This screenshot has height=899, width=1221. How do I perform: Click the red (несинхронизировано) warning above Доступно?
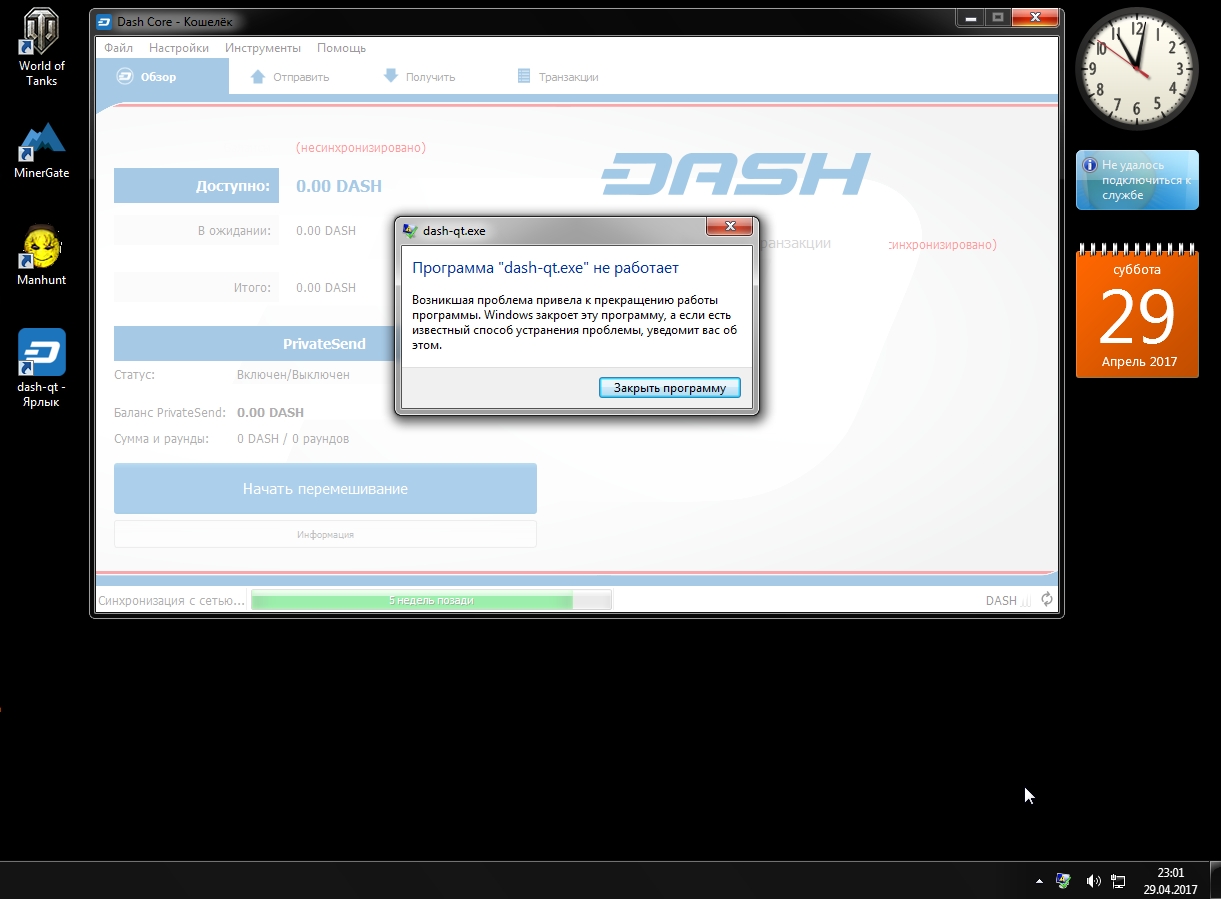[361, 148]
